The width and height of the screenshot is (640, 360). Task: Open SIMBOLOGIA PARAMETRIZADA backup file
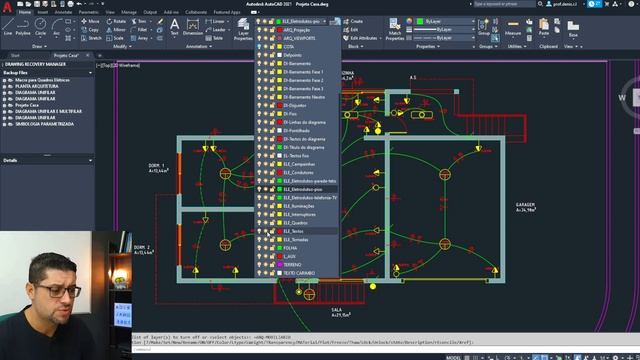pos(45,124)
